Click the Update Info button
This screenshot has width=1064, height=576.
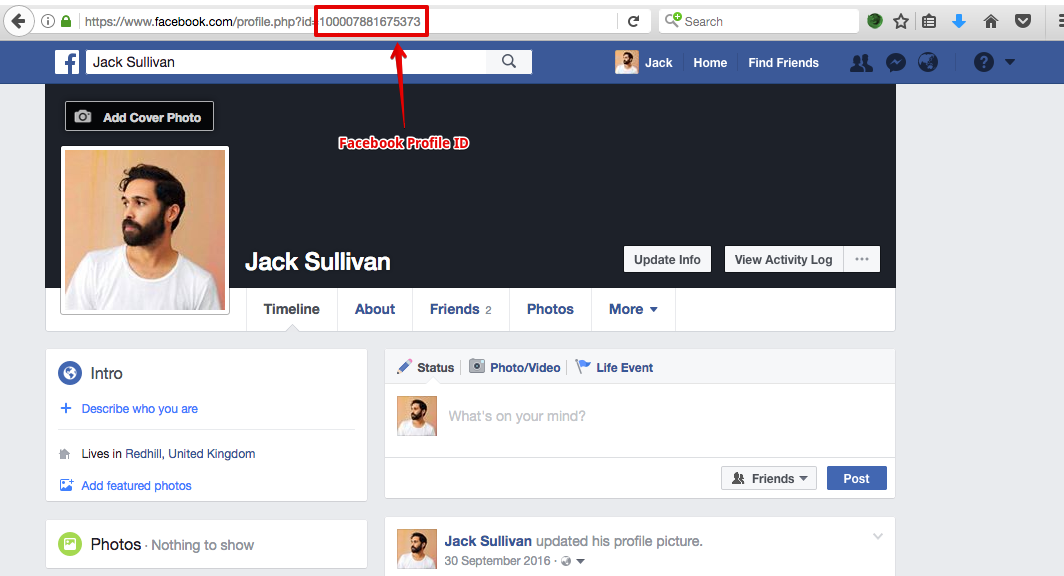pos(667,259)
